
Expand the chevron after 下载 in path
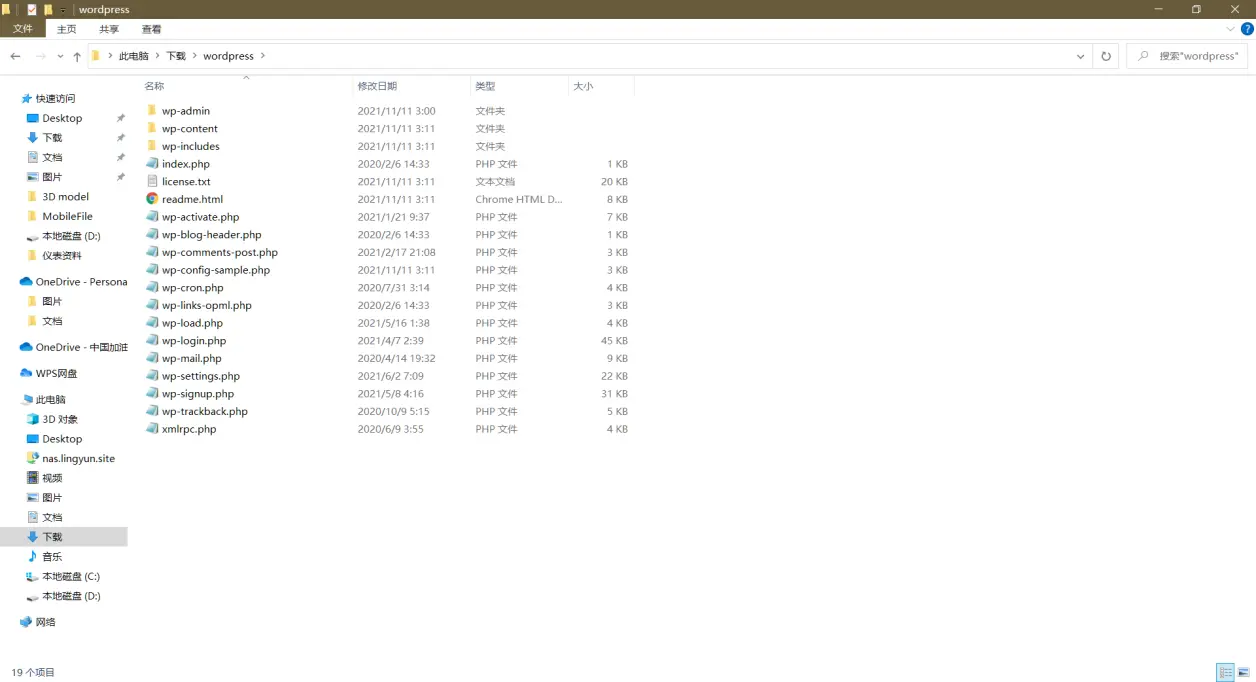[x=194, y=56]
